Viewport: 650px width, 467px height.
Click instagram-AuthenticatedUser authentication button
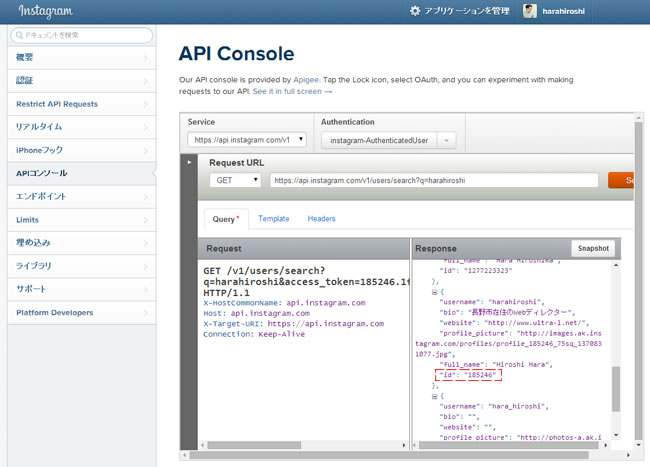[379, 140]
